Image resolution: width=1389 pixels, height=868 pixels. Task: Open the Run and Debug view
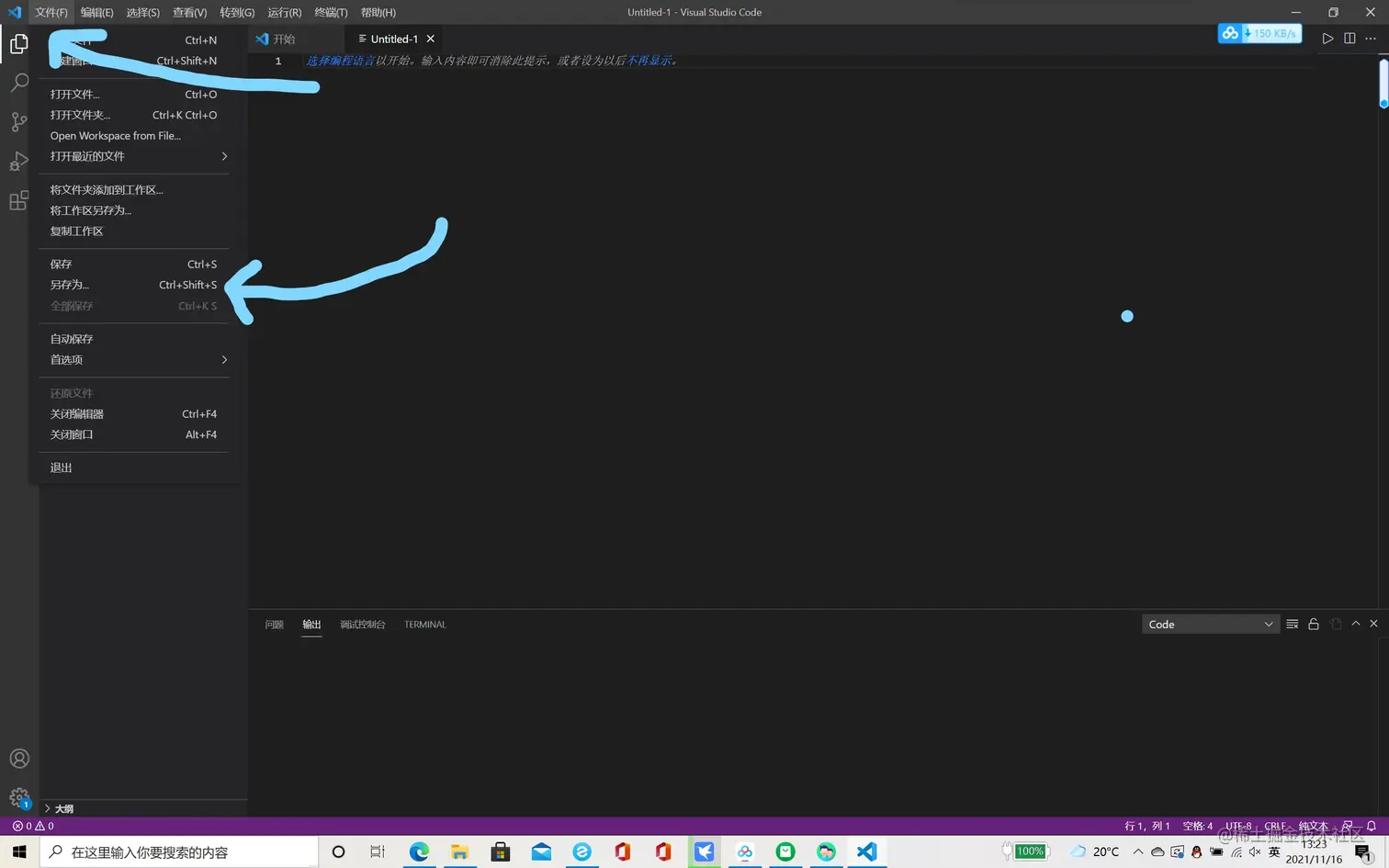tap(19, 162)
